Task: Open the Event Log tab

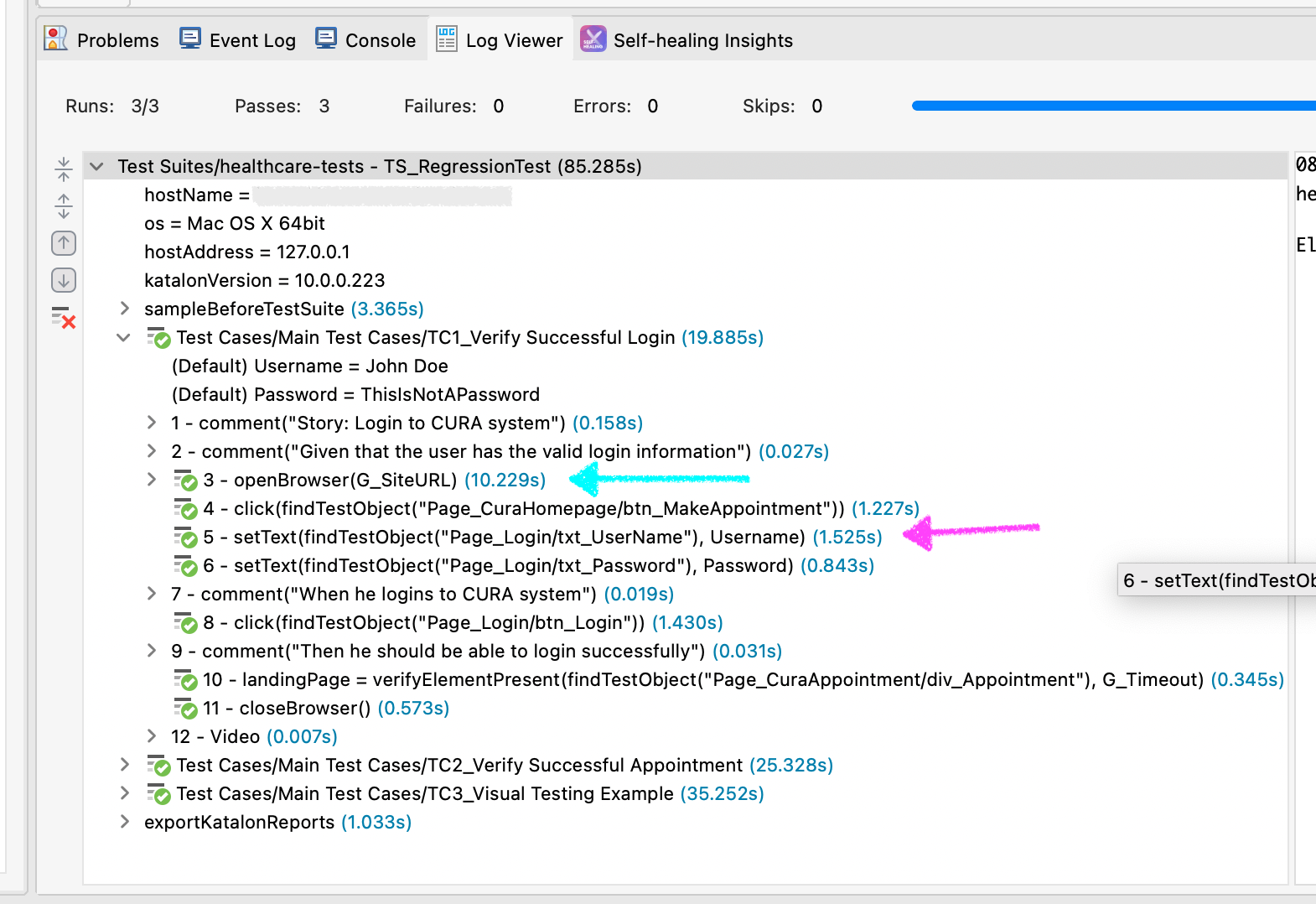Action: (238, 40)
